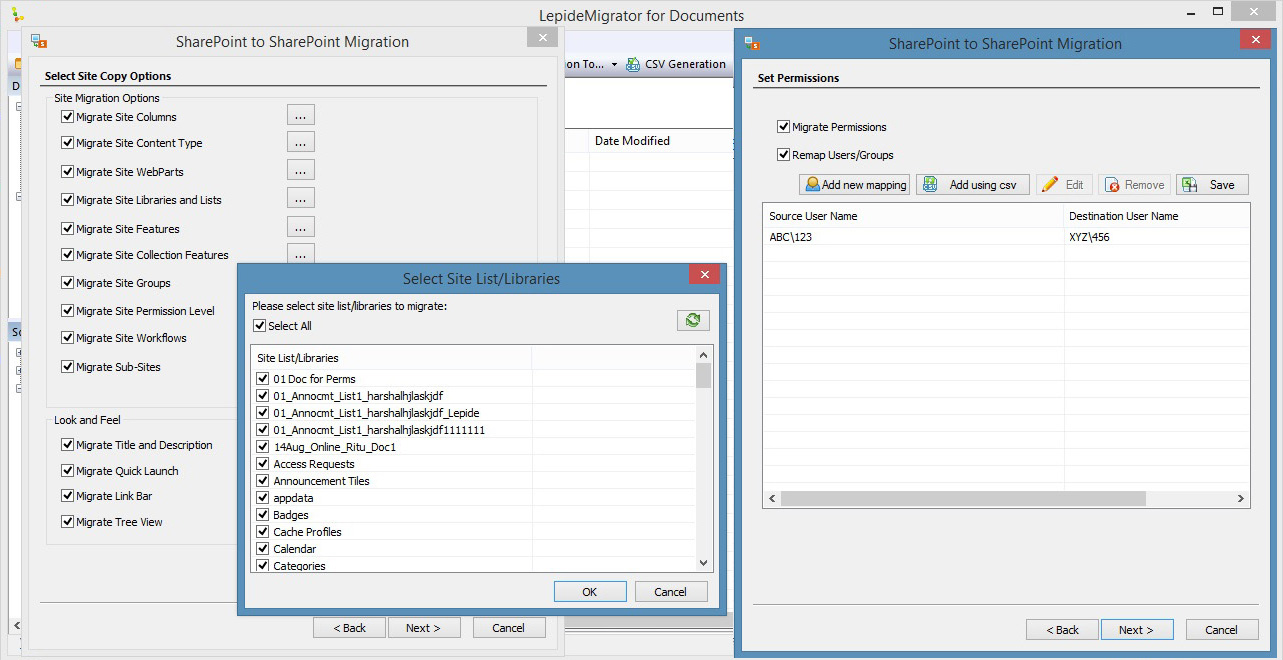Minimize the LepideMigrator for Documents window
The width and height of the screenshot is (1283, 660).
(1190, 13)
